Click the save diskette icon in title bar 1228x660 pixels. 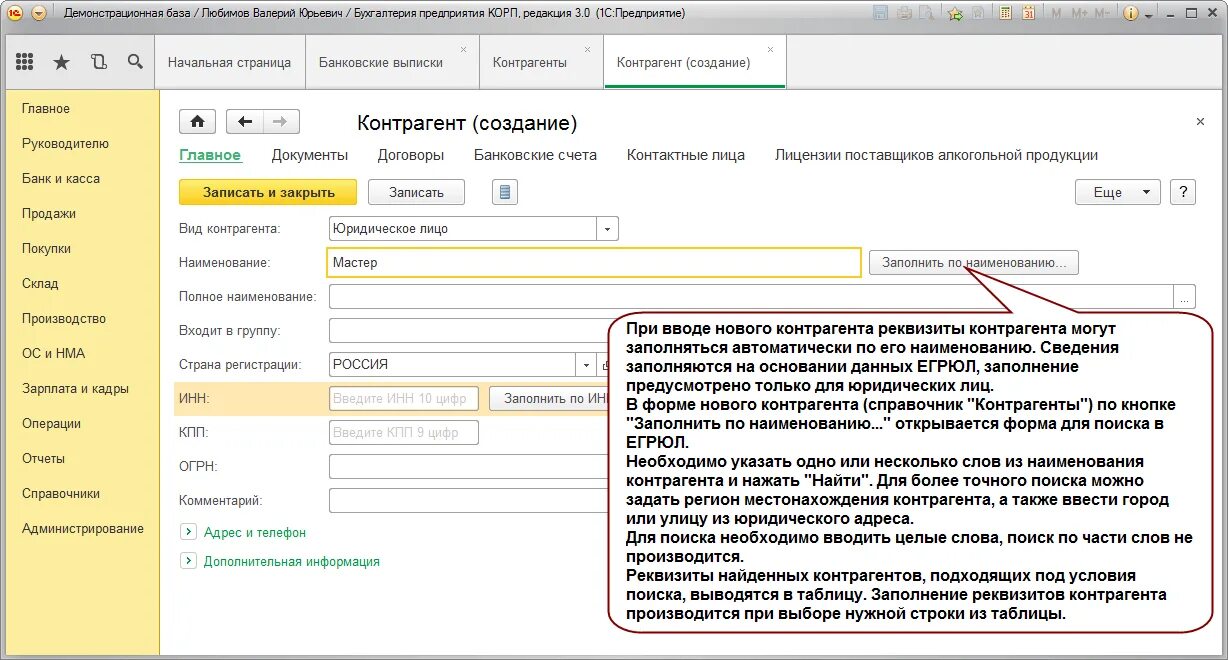pyautogui.click(x=881, y=14)
